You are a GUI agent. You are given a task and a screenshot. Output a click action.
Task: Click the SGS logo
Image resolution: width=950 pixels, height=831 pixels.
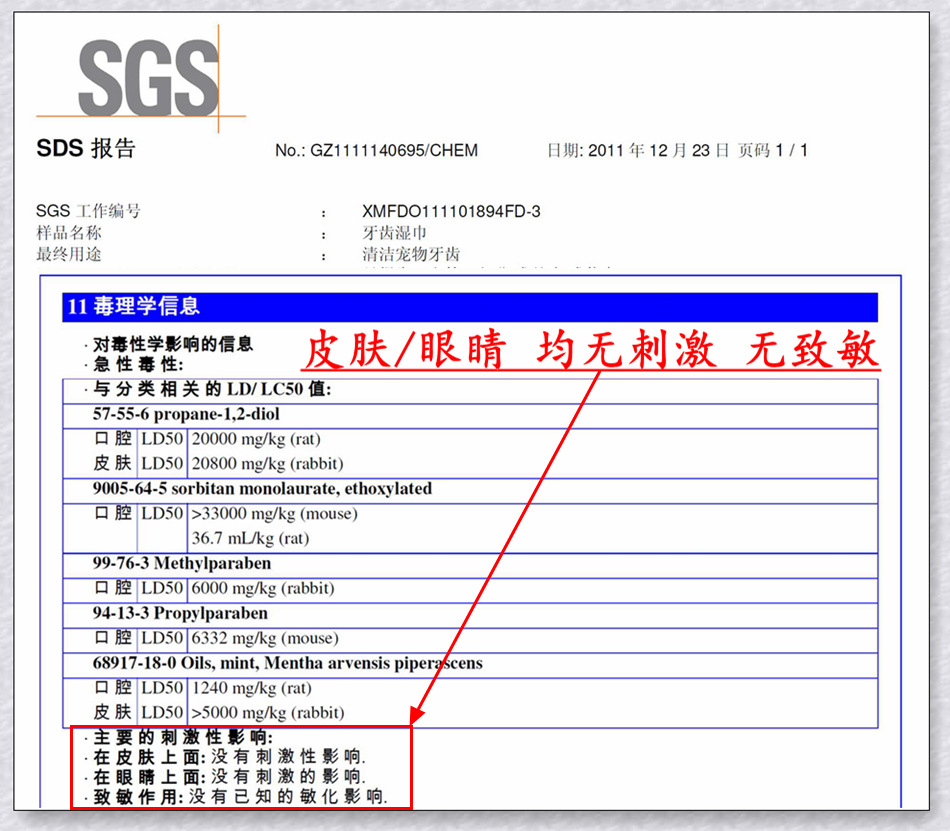(148, 78)
